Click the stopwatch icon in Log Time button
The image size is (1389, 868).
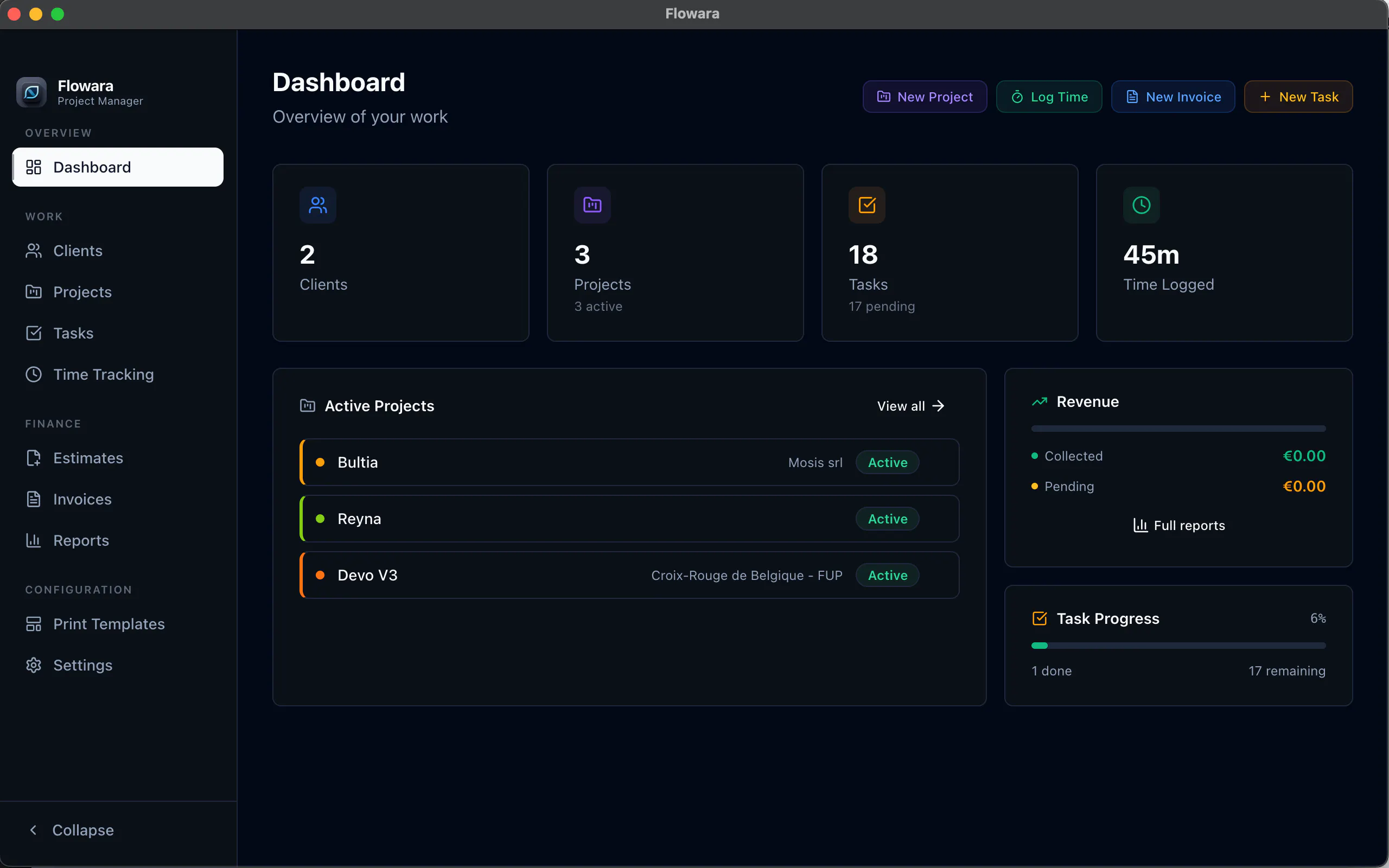(x=1017, y=97)
